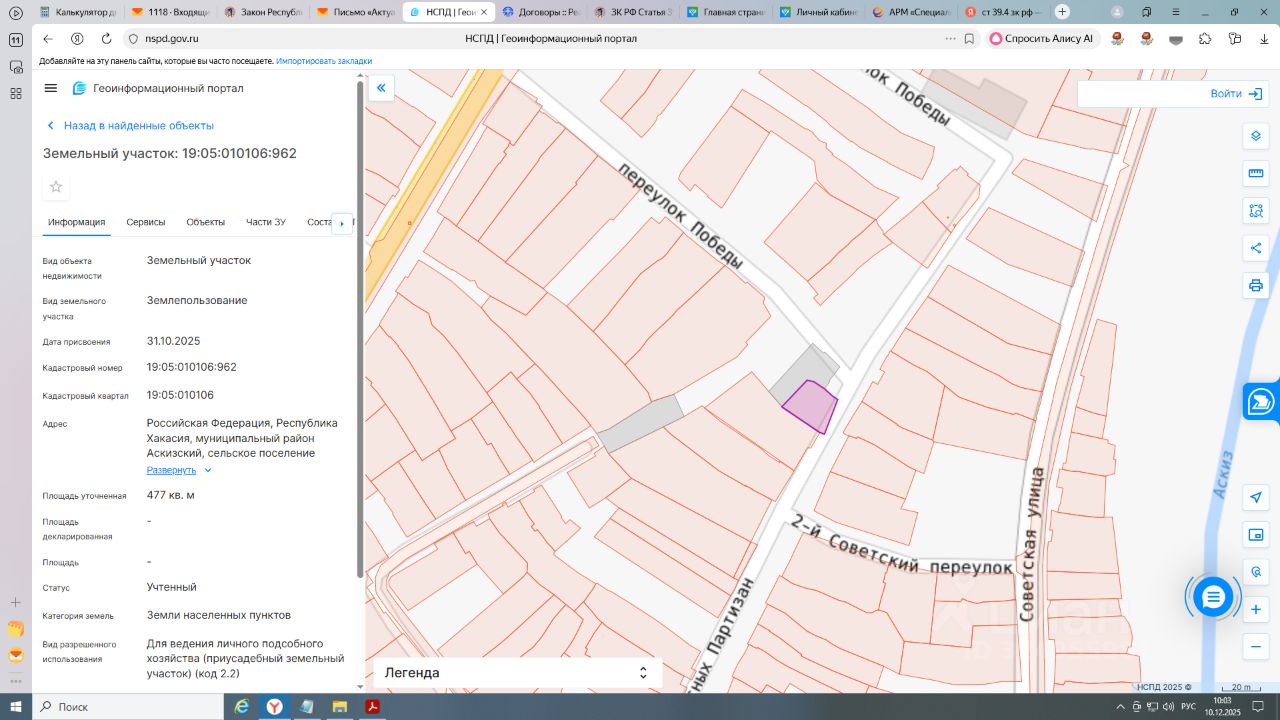1280x720 pixels.
Task: Click the Yandex home button in toolbar
Action: 77,39
